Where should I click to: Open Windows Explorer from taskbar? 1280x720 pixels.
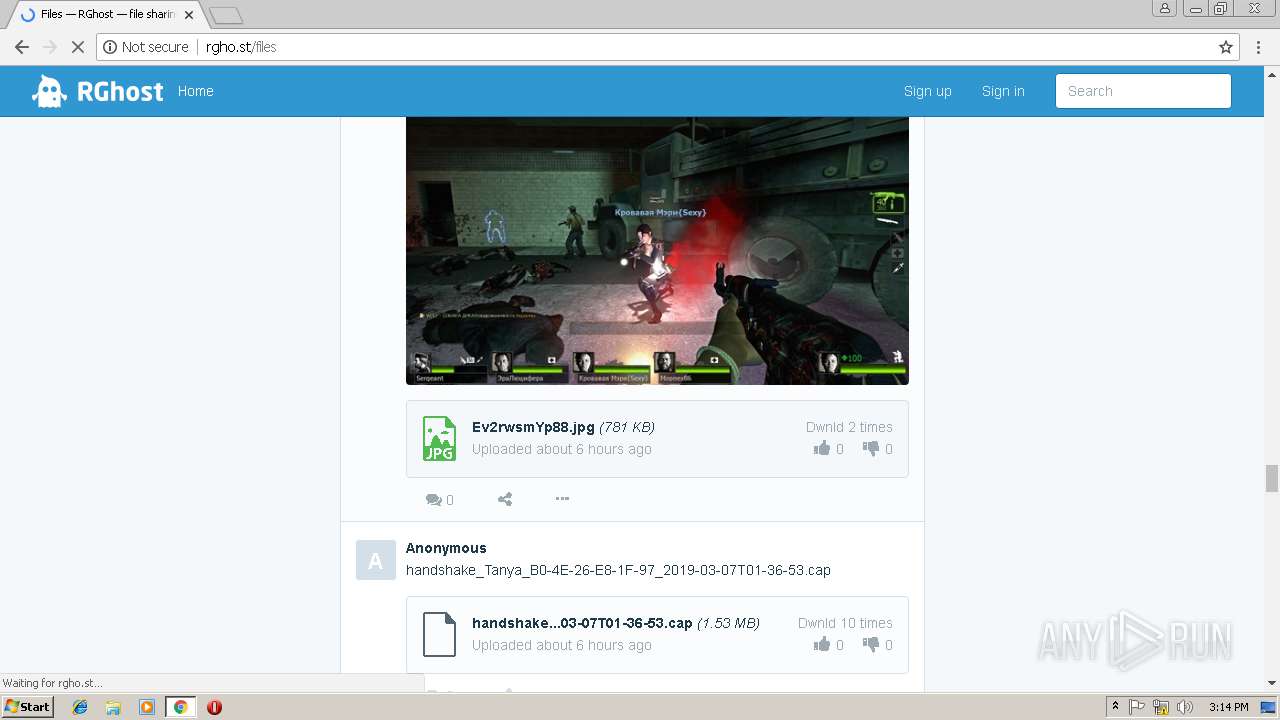113,707
